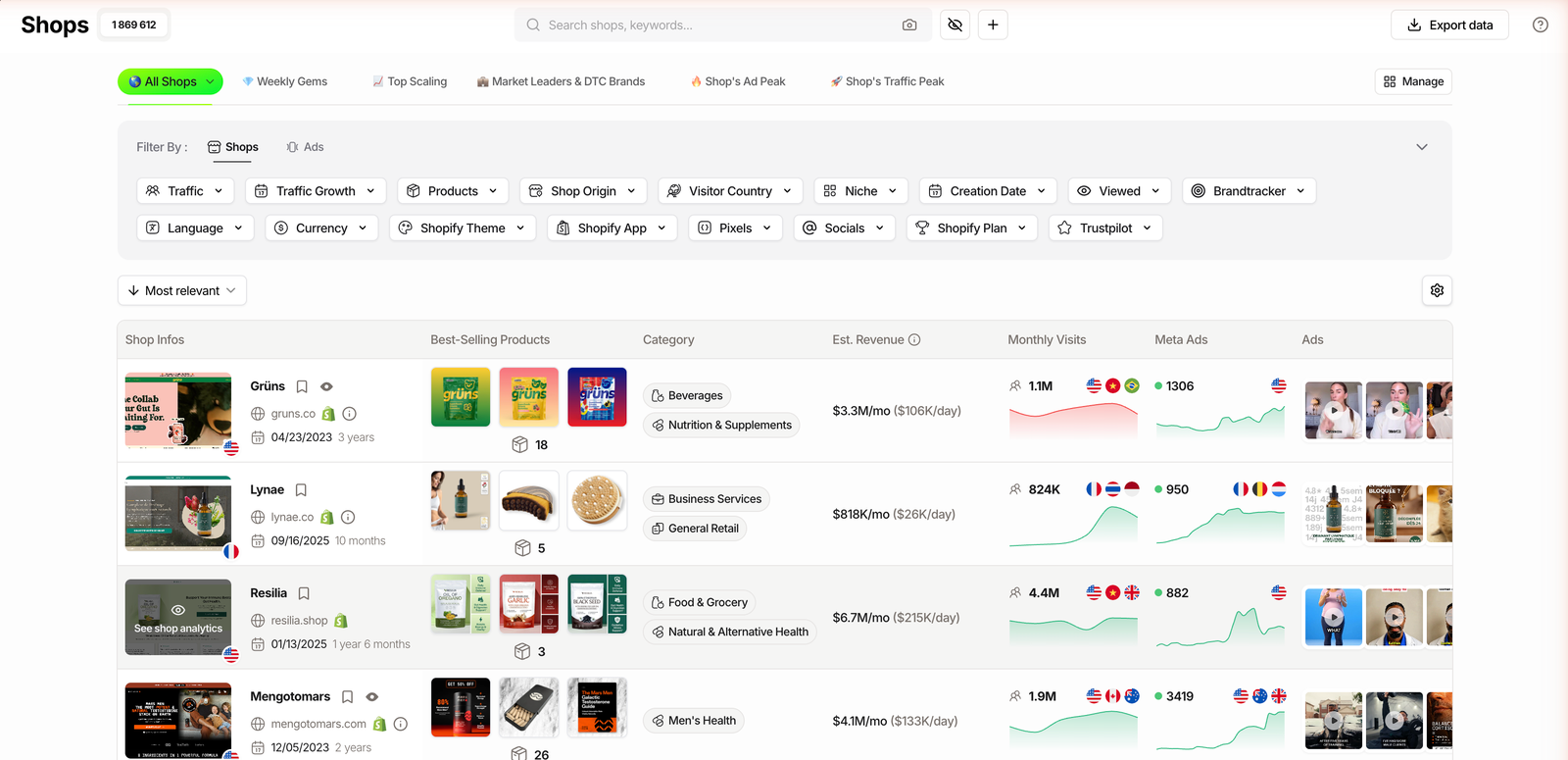Bookmark the Mengotomars shop
The height and width of the screenshot is (760, 1568).
[x=347, y=696]
